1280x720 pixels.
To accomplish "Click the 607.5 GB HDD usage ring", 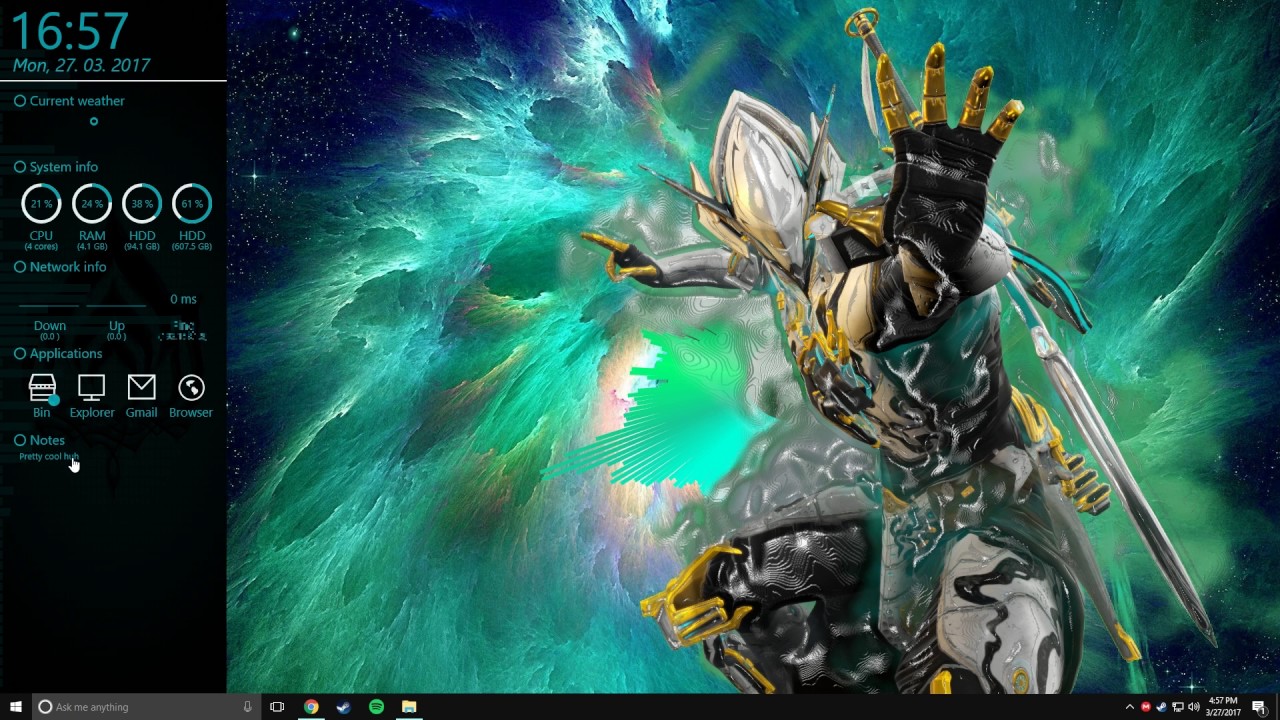I will (192, 203).
